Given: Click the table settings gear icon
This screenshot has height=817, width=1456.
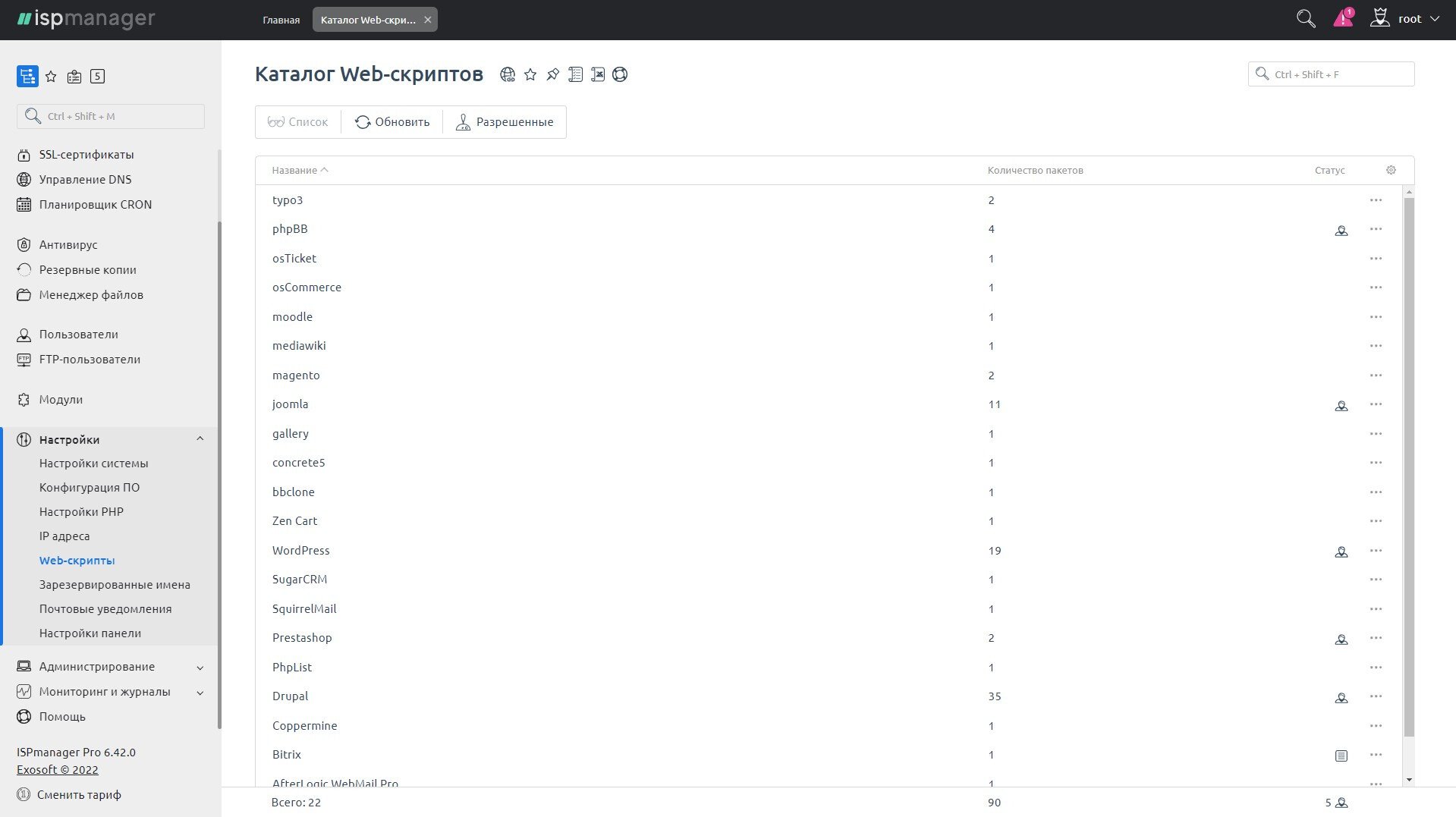Looking at the screenshot, I should click(1391, 170).
